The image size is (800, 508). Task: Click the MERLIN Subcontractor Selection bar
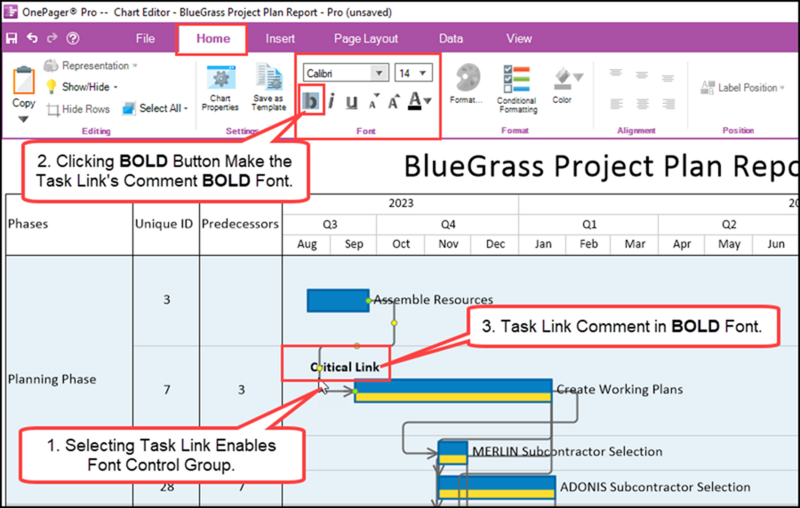[x=453, y=453]
